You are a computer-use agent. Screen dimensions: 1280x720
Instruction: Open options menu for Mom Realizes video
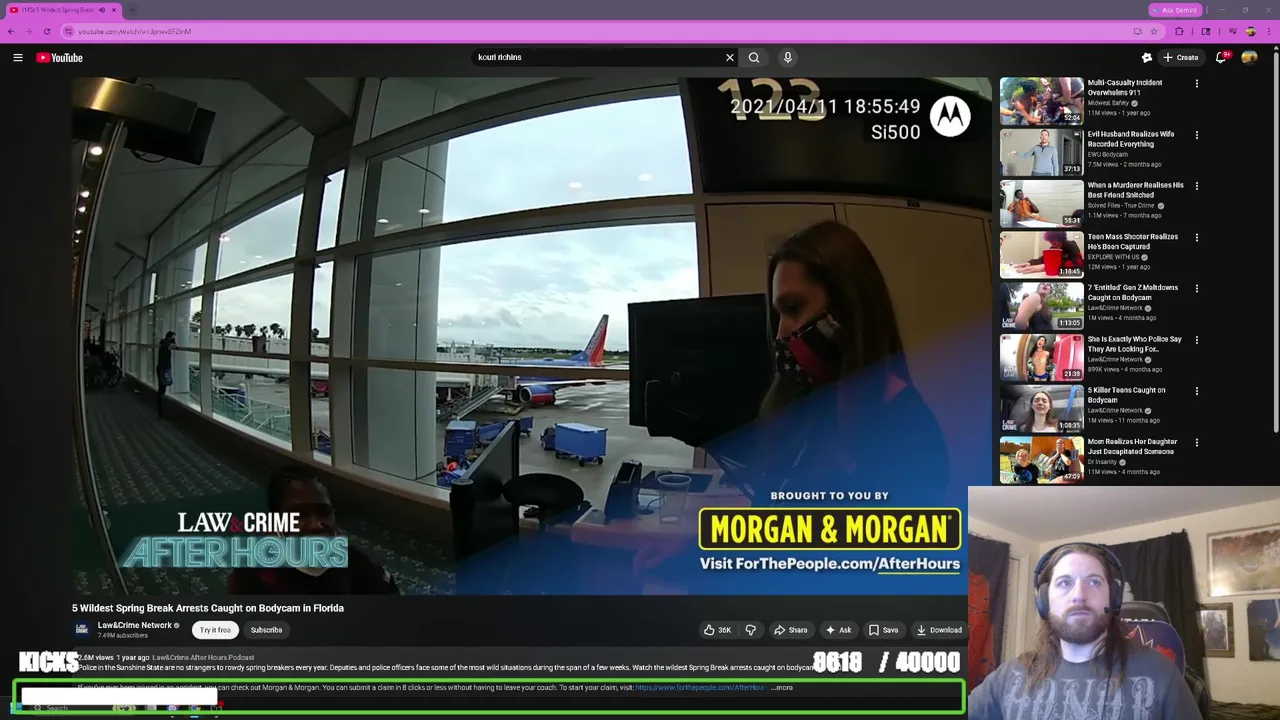[1196, 442]
